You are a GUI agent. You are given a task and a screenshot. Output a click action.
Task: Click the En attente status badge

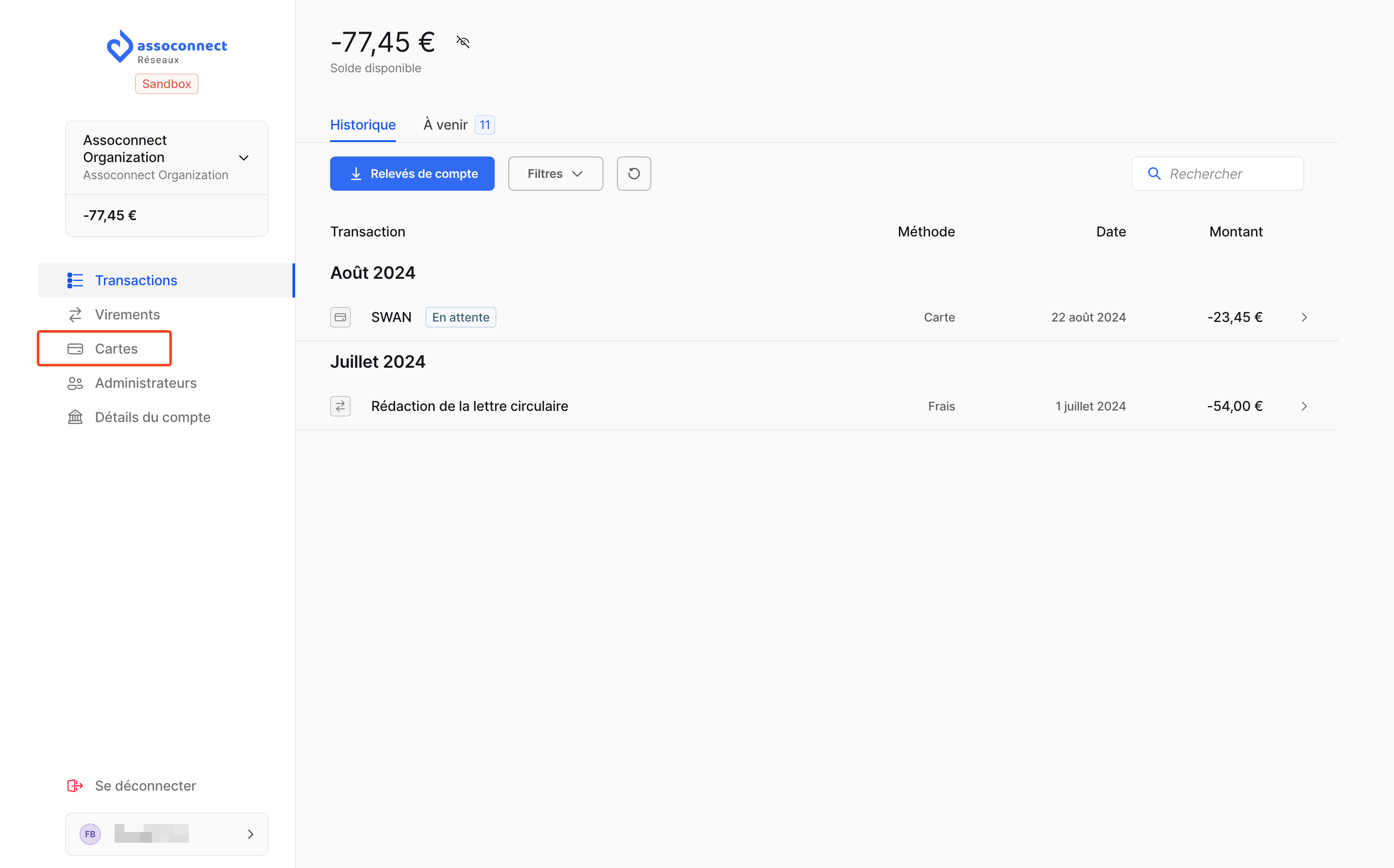pyautogui.click(x=461, y=317)
